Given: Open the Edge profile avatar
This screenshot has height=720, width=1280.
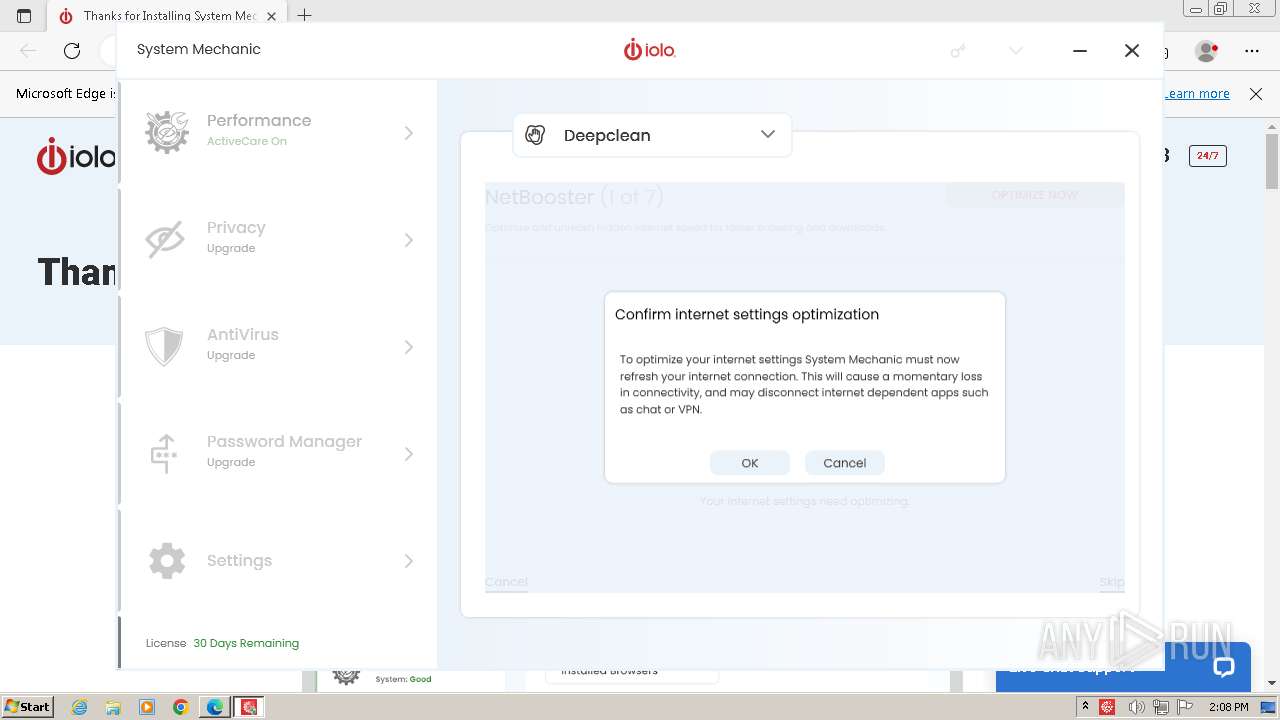Looking at the screenshot, I should (x=1207, y=50).
